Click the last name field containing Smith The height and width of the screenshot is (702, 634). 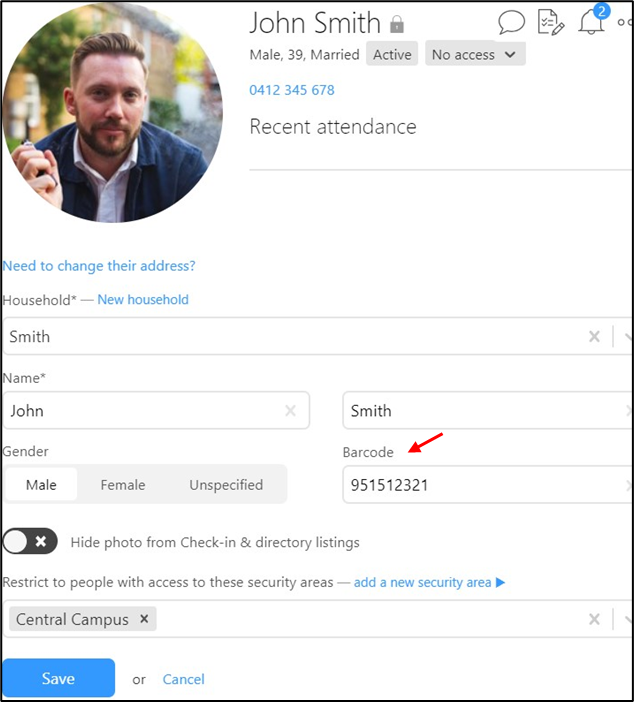(x=488, y=411)
